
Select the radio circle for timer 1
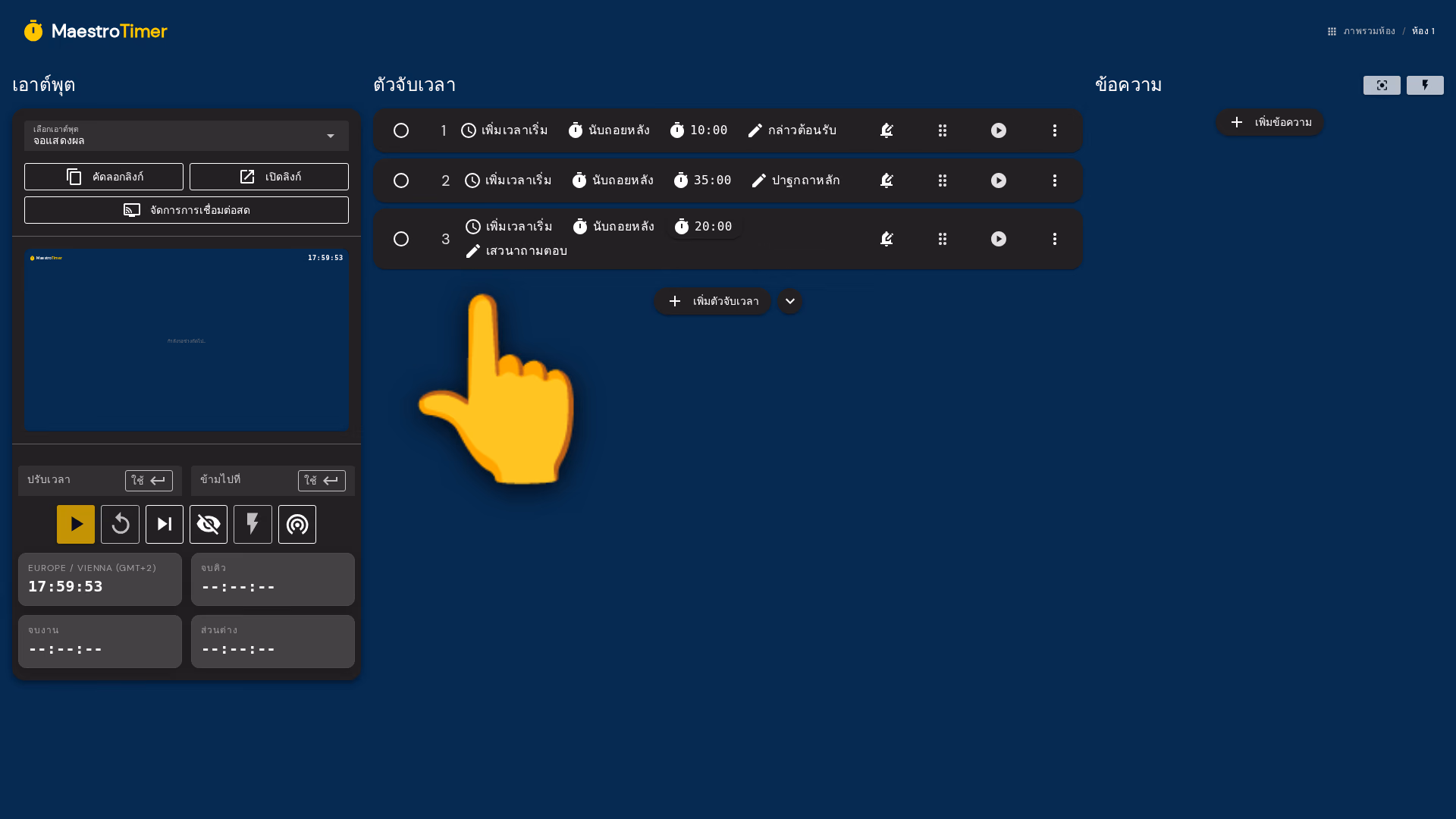[401, 130]
